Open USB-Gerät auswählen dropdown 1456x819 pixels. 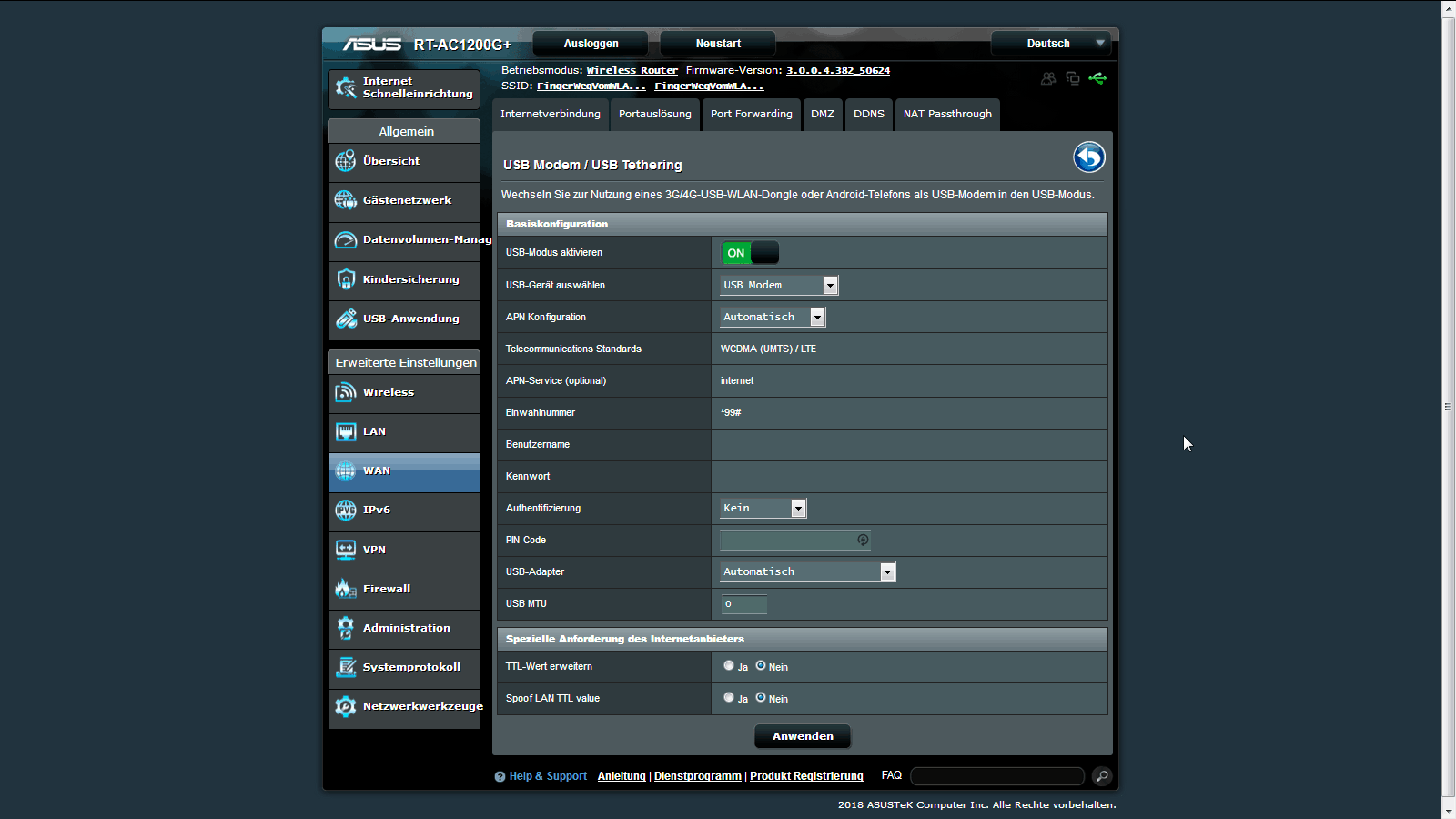pos(779,285)
